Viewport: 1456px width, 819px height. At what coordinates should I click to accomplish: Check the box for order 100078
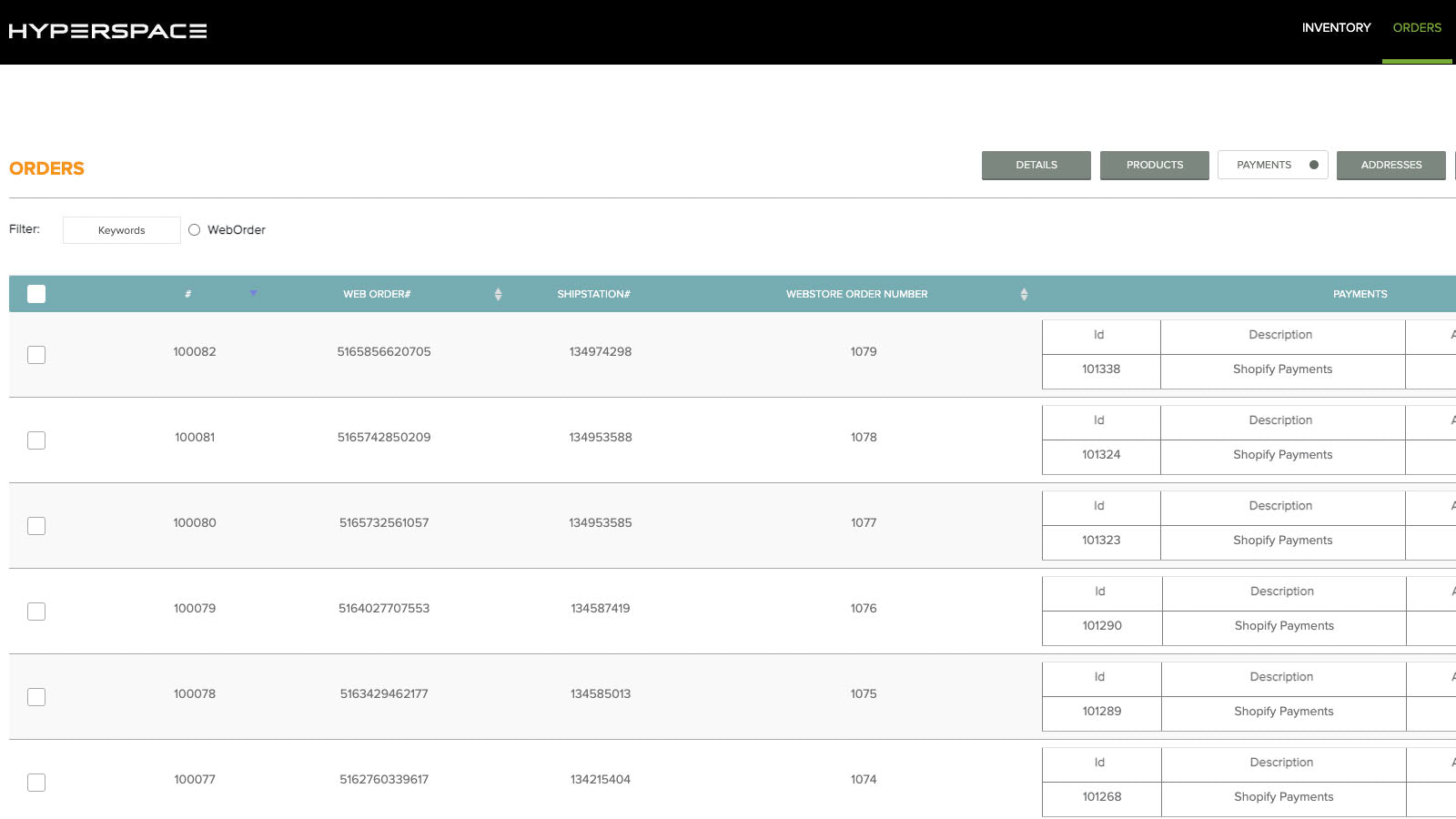[36, 697]
